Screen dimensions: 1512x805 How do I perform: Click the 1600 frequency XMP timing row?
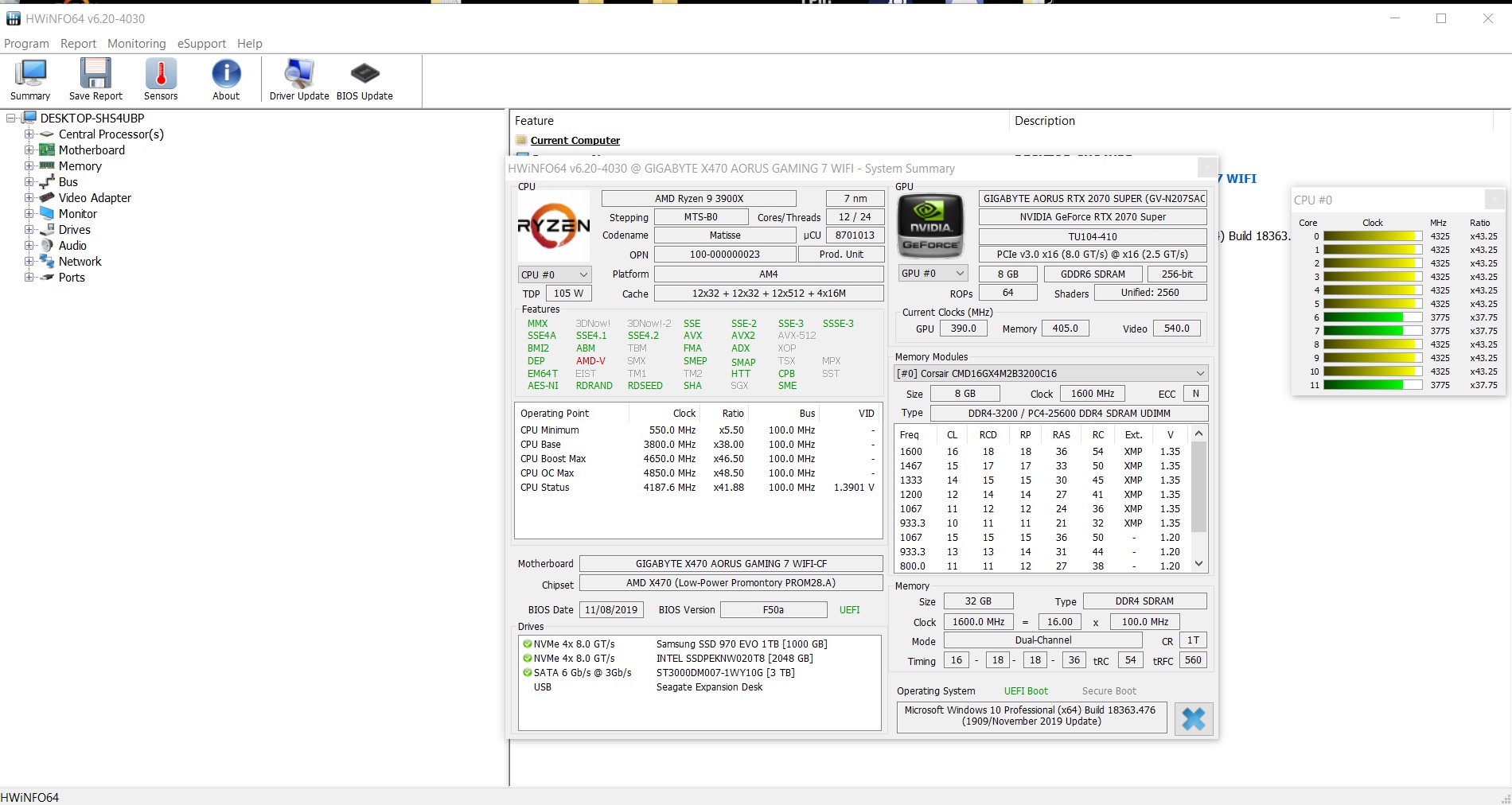1041,452
